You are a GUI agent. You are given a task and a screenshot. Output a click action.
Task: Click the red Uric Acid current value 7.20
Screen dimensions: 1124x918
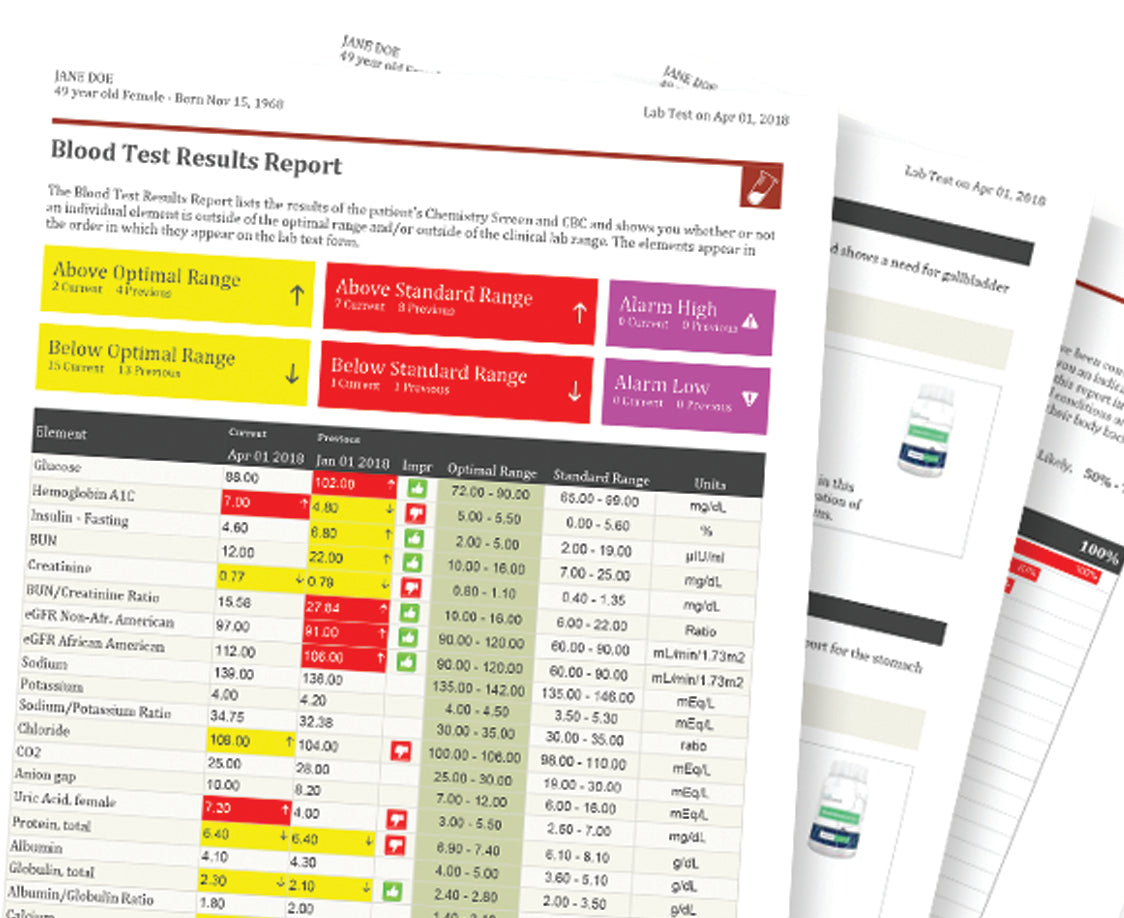[x=247, y=809]
